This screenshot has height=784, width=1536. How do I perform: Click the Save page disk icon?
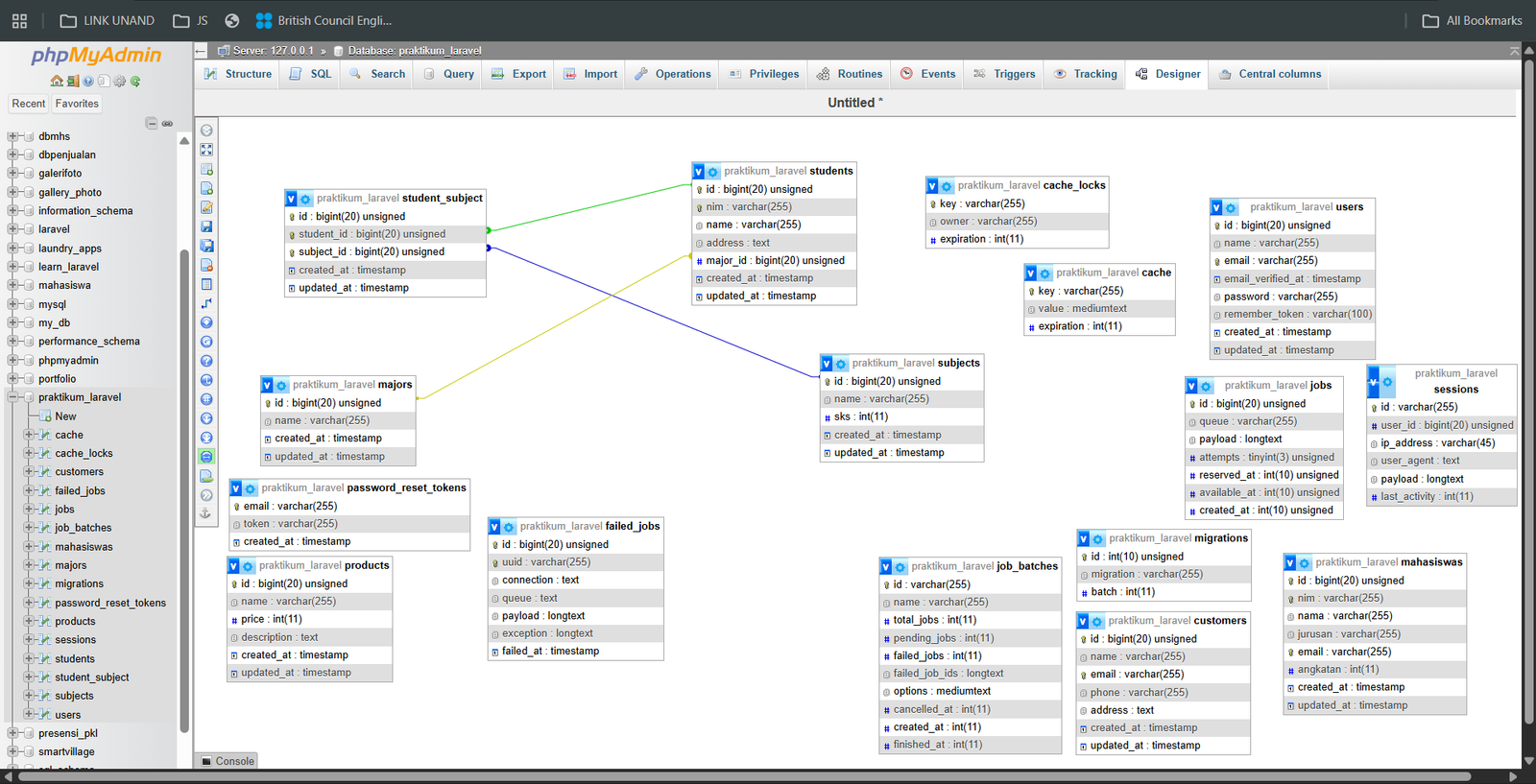click(206, 226)
